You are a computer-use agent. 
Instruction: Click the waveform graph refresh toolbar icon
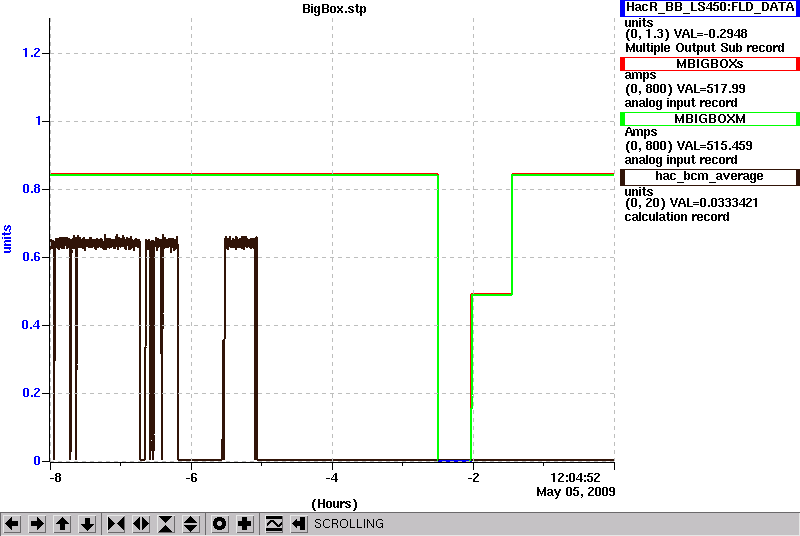coord(274,524)
